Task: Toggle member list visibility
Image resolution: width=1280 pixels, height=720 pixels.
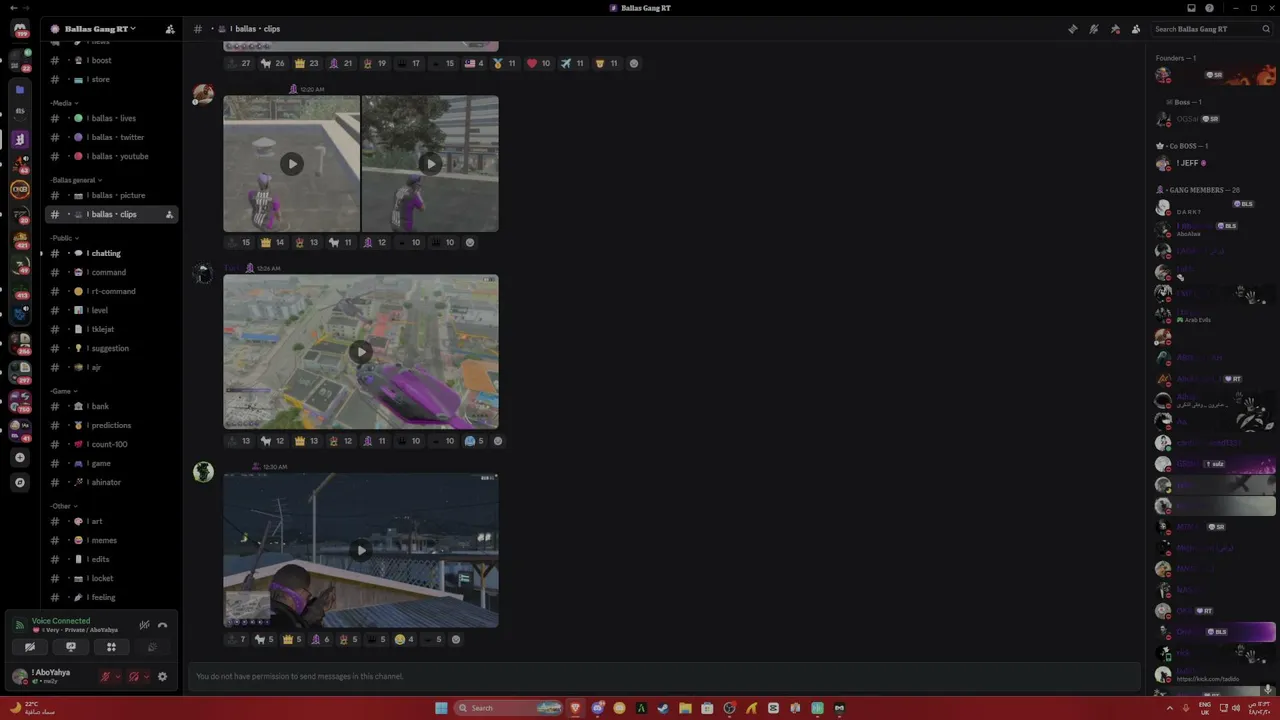Action: (1136, 29)
